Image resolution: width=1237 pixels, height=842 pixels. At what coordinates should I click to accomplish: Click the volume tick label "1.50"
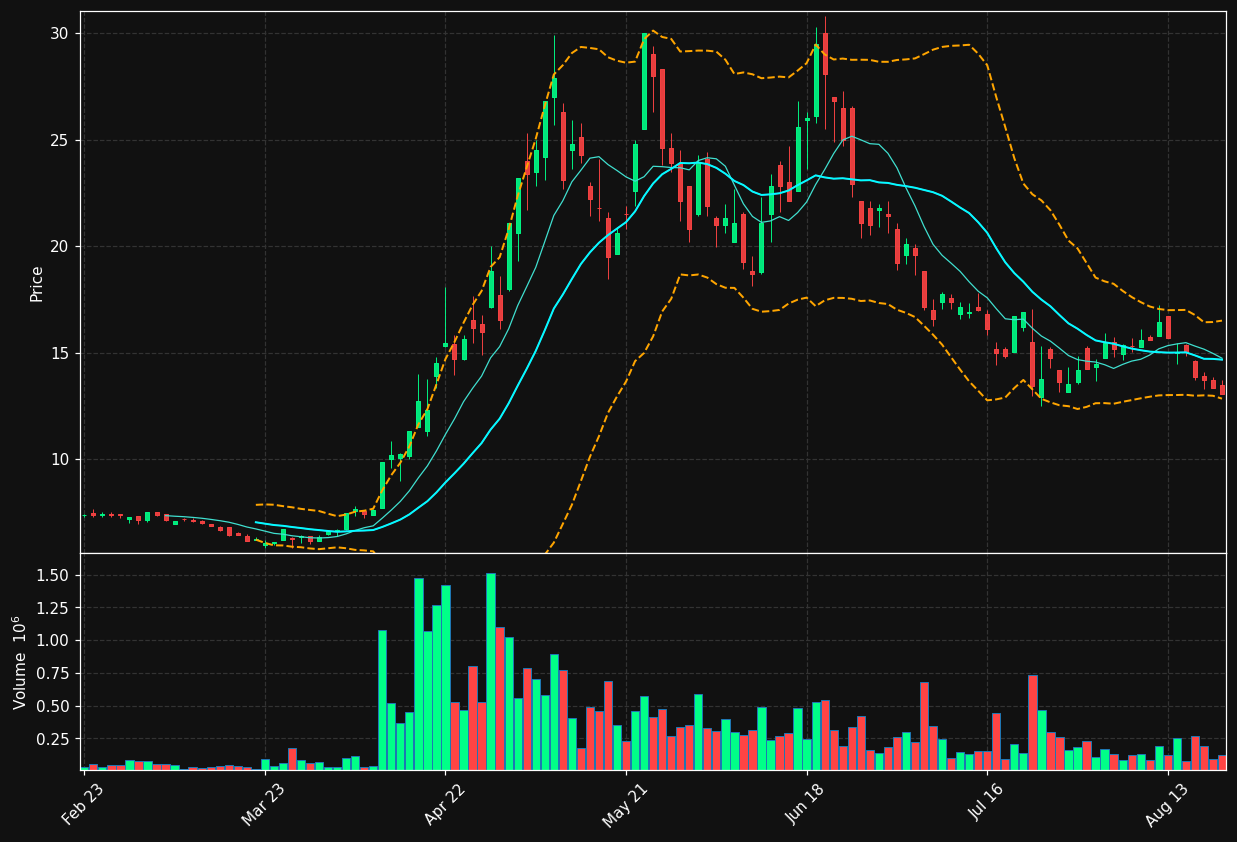tap(54, 576)
